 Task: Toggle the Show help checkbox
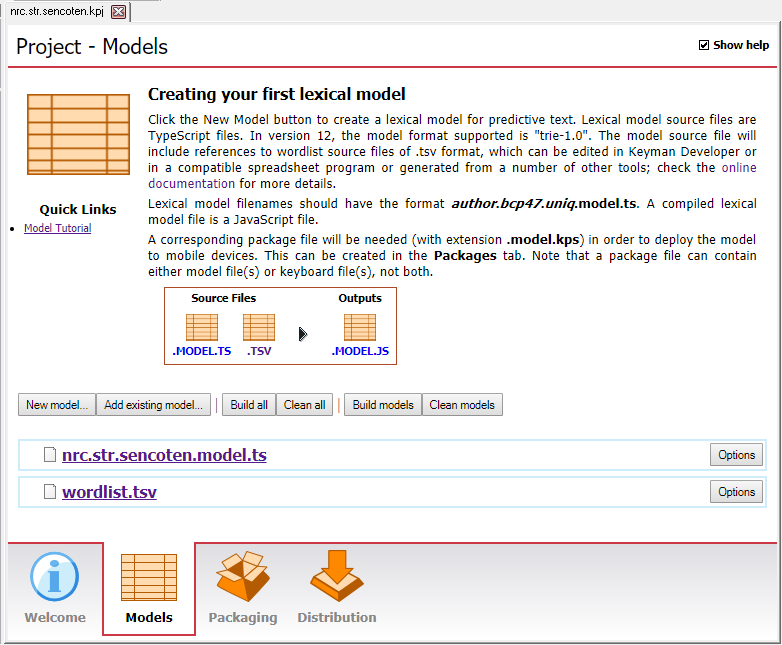click(704, 45)
